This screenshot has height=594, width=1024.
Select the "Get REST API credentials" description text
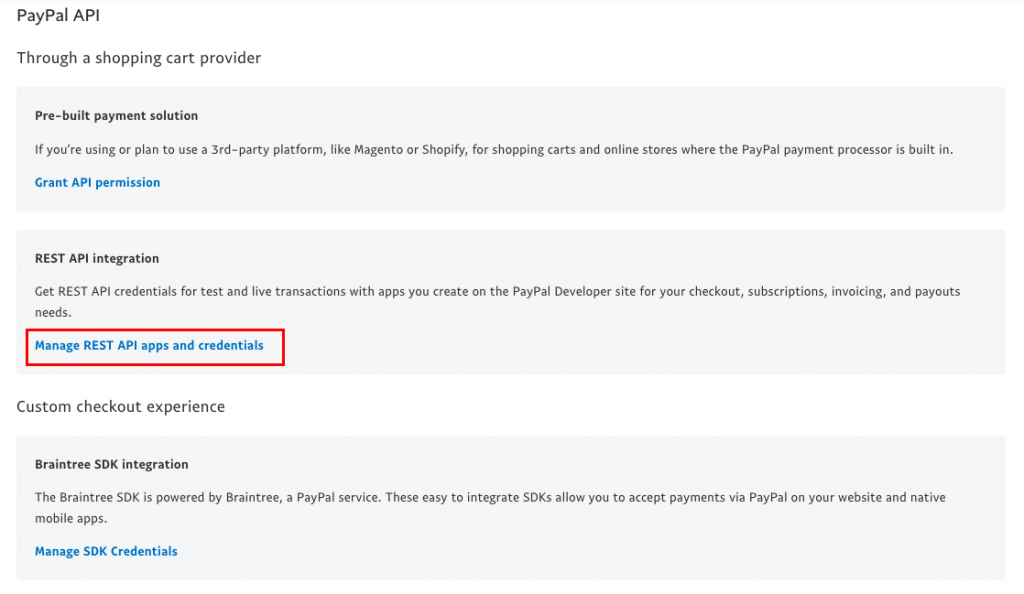tap(498, 302)
